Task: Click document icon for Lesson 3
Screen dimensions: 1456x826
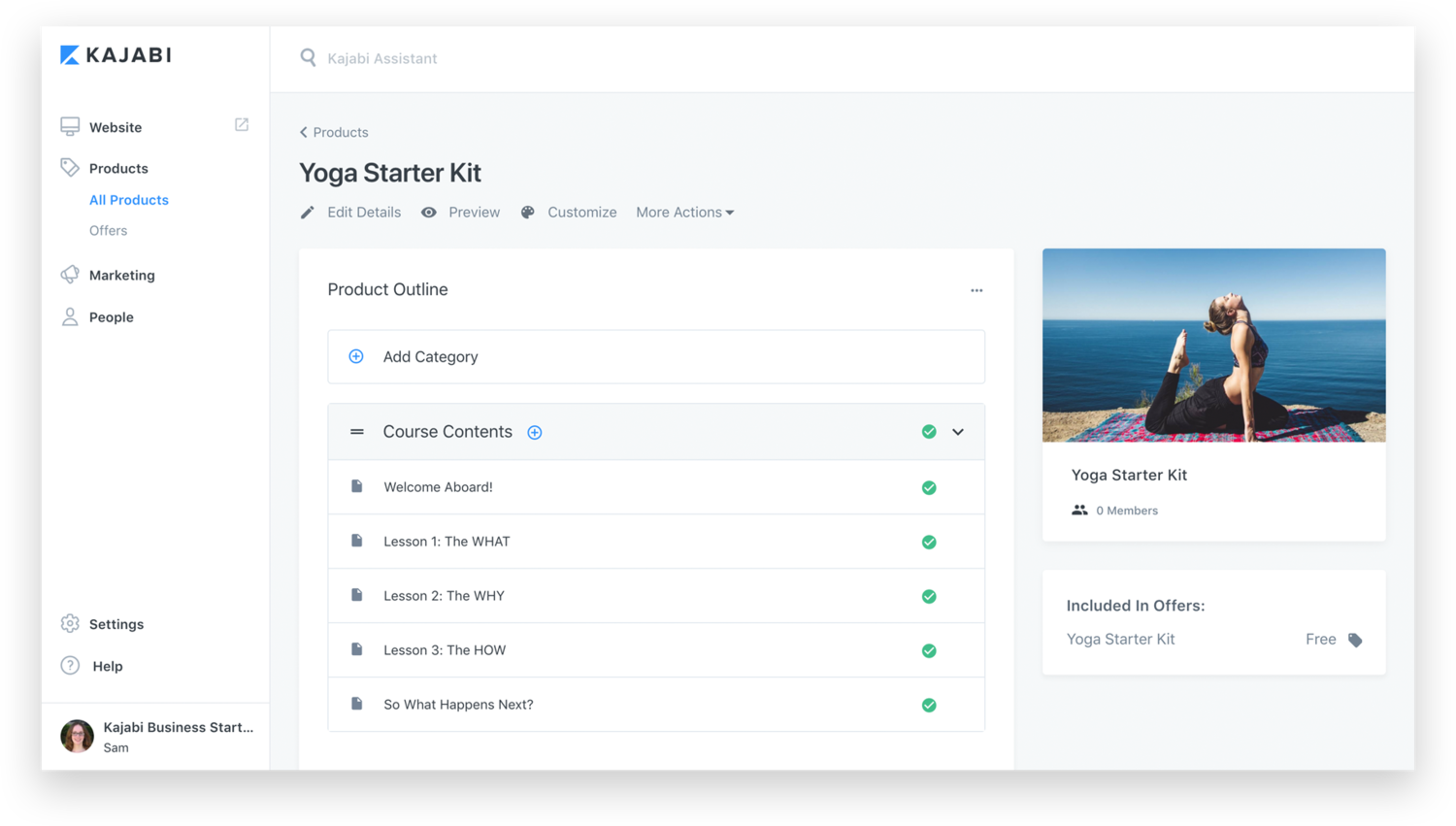Action: 357,649
